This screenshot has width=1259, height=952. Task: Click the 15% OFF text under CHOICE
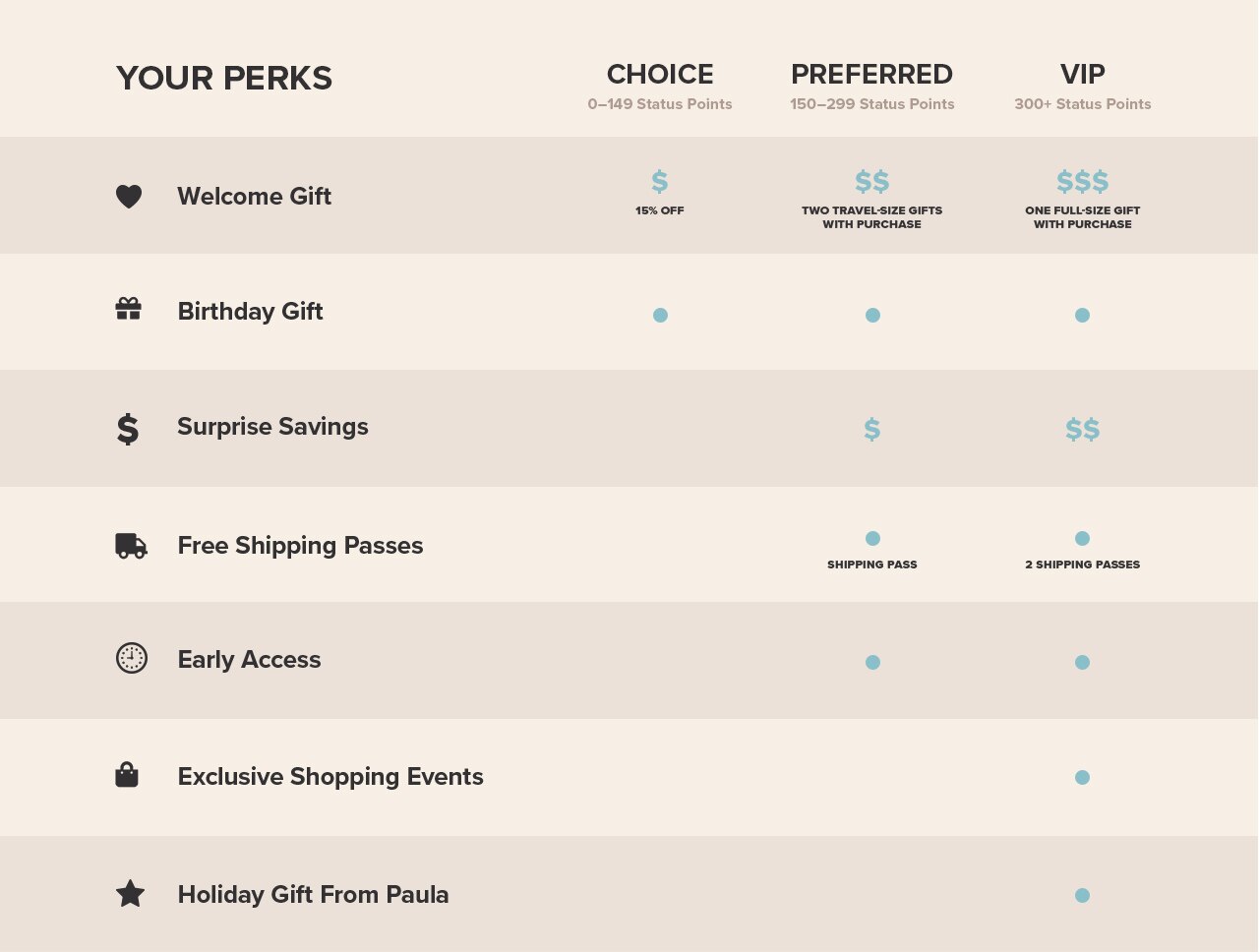click(x=660, y=210)
